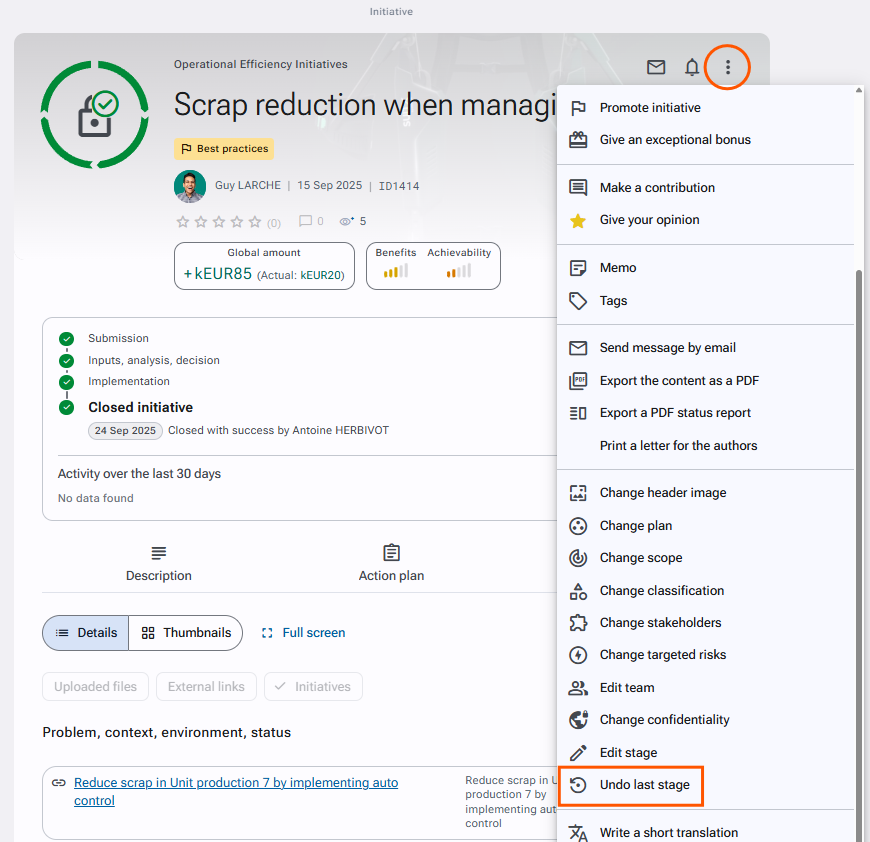Click the undo arrow icon for Undo last stage
This screenshot has width=870, height=842.
click(578, 785)
